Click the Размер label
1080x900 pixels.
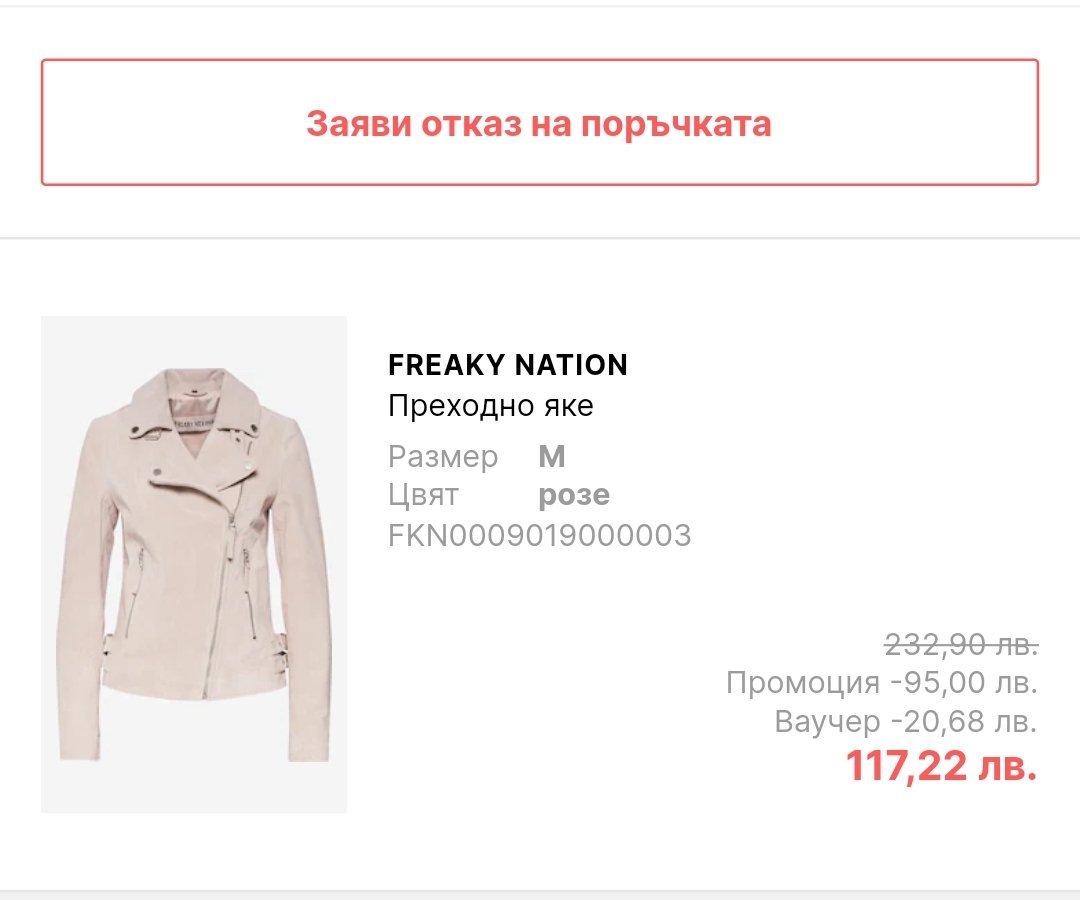[x=442, y=457]
